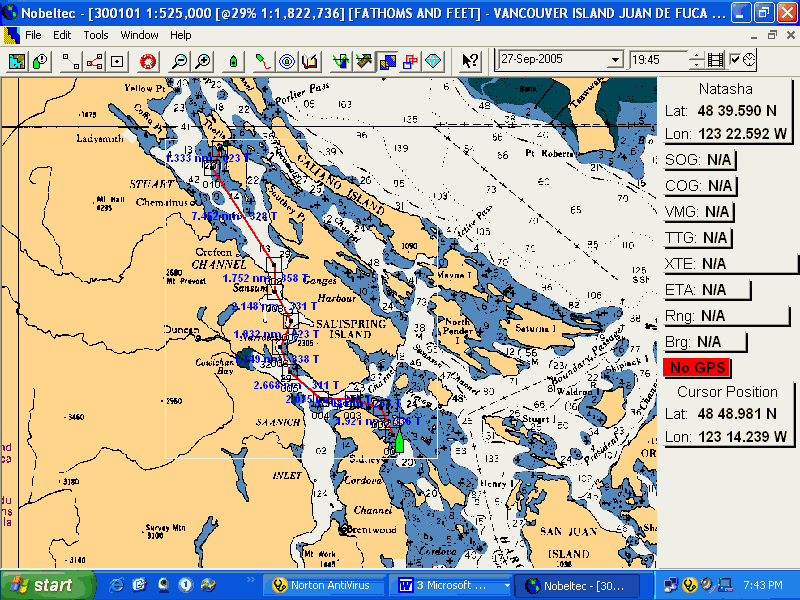Select the route creation tool
800x600 pixels.
94,61
